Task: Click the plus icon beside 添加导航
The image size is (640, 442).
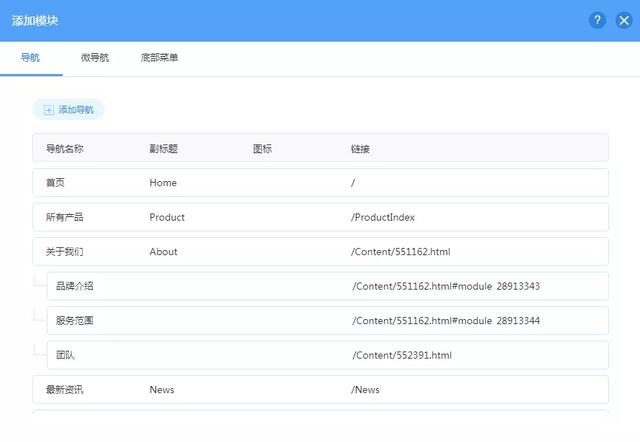Action: [x=49, y=110]
